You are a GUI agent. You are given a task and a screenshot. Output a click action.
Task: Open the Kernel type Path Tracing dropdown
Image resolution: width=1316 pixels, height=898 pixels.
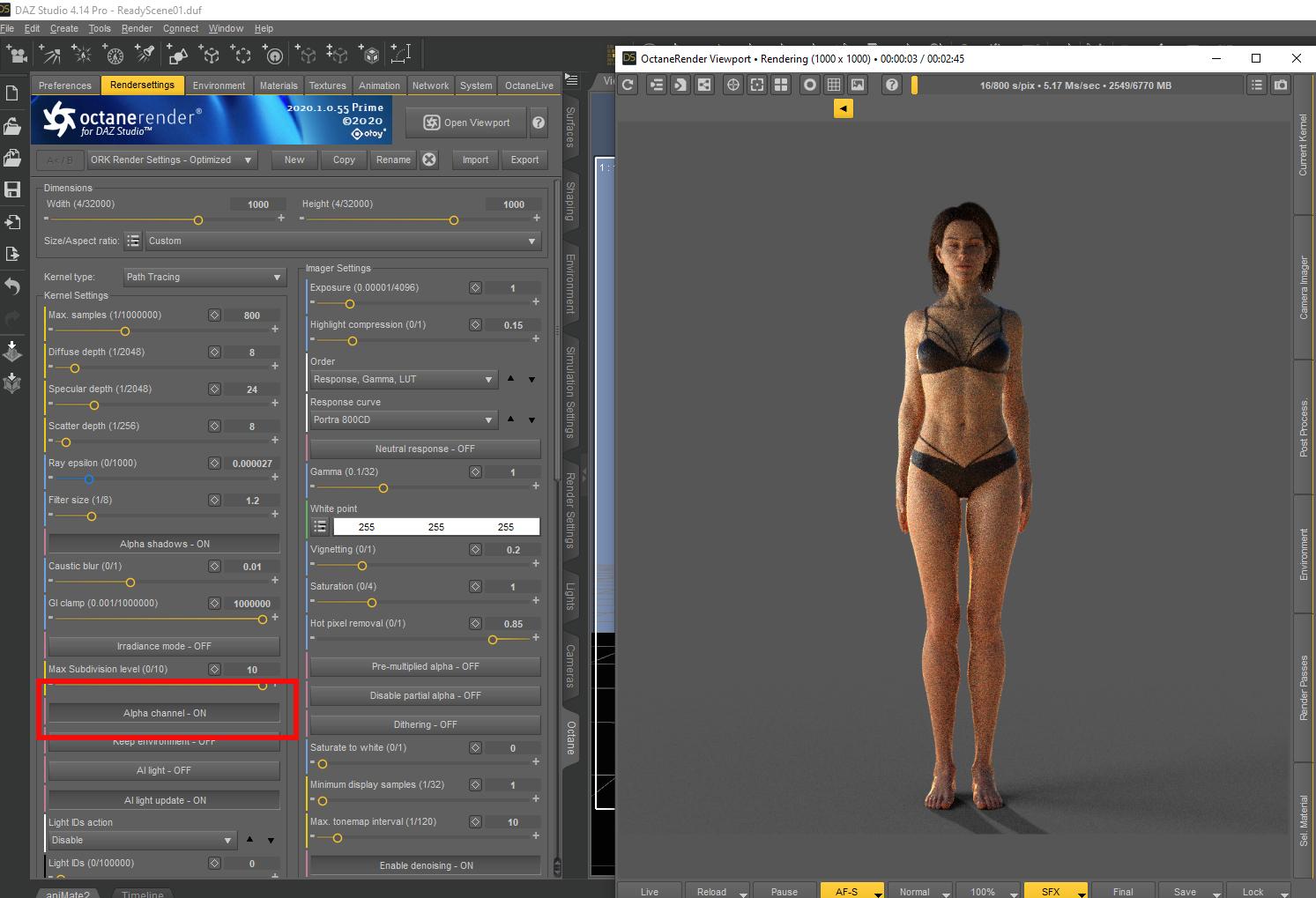pyautogui.click(x=204, y=277)
